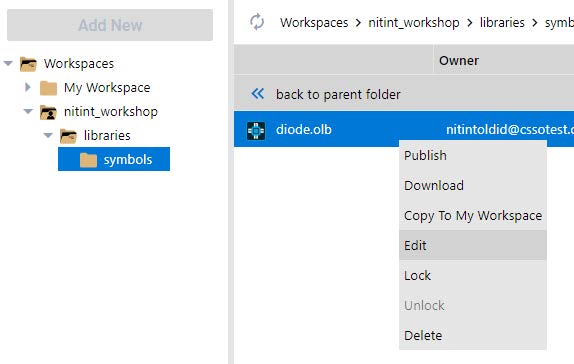This screenshot has height=364, width=574.
Task: Click the diode.olb file name
Action: click(304, 130)
